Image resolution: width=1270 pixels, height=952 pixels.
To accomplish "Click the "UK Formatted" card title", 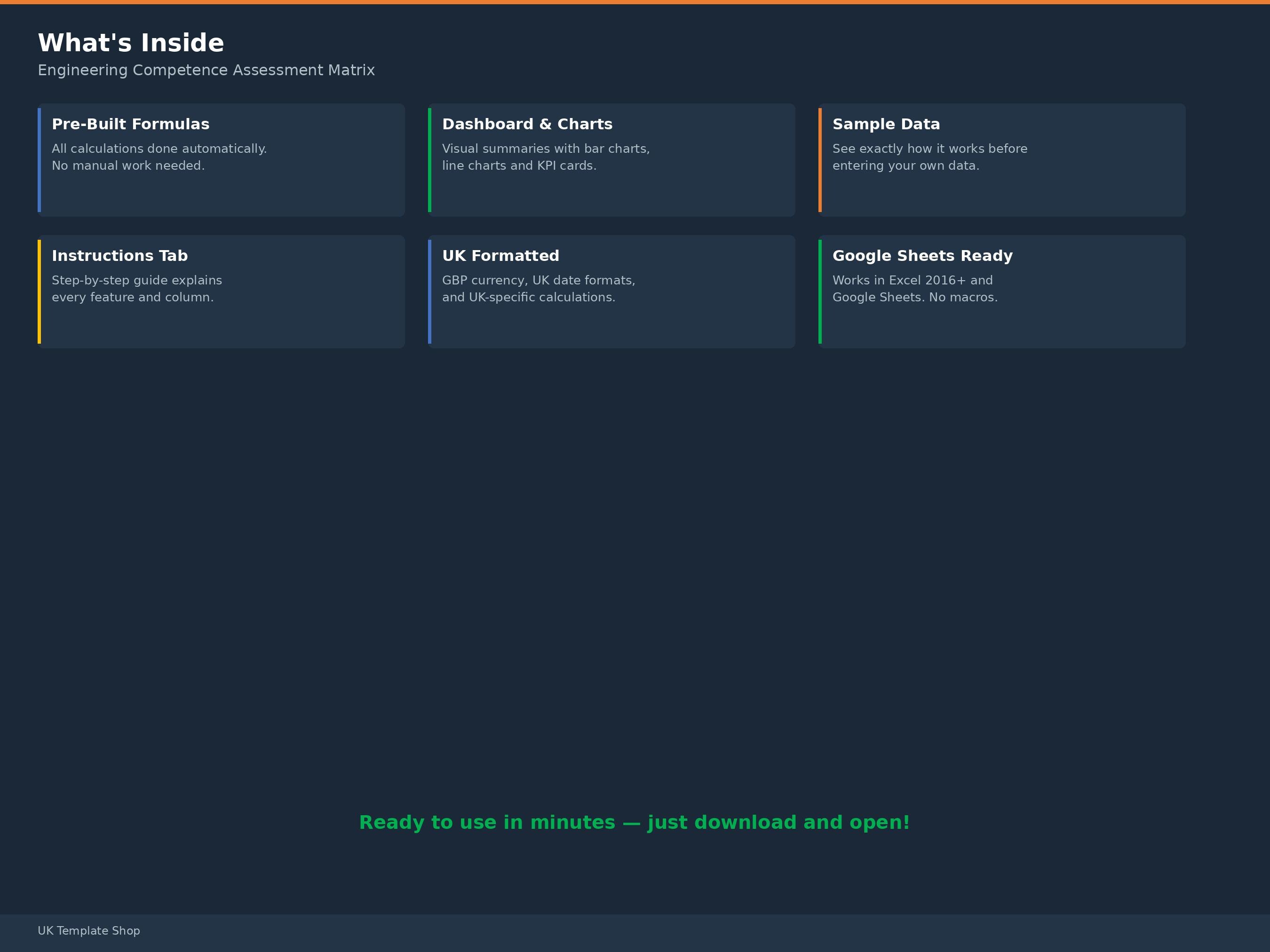I will pos(500,256).
